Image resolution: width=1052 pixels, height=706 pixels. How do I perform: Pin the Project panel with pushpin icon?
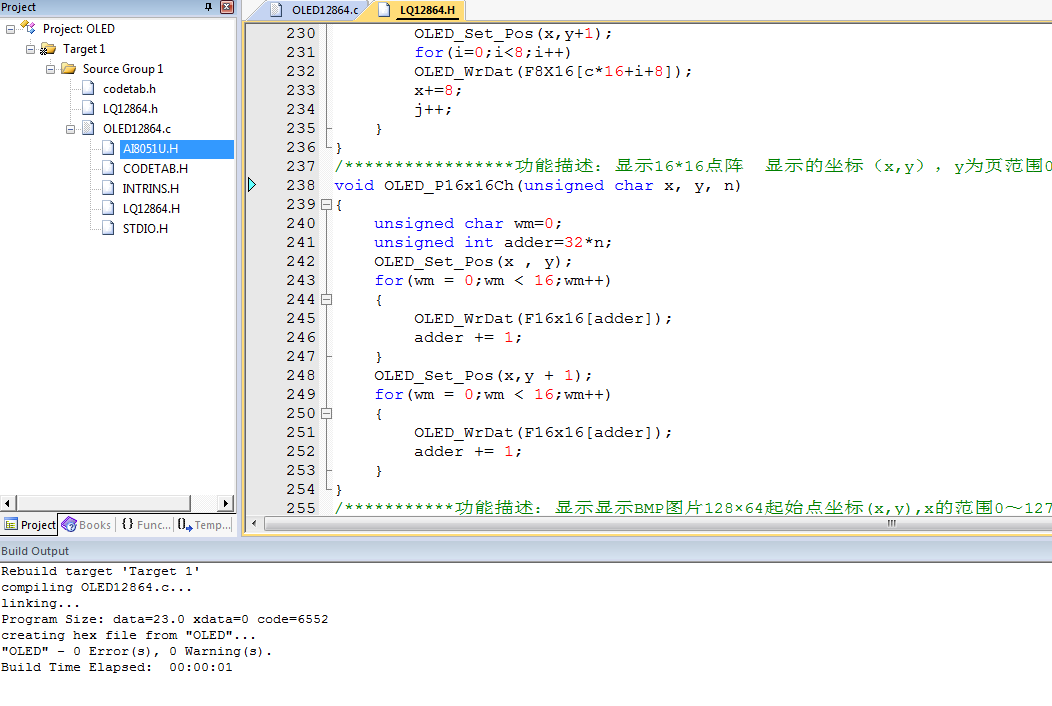[x=208, y=7]
